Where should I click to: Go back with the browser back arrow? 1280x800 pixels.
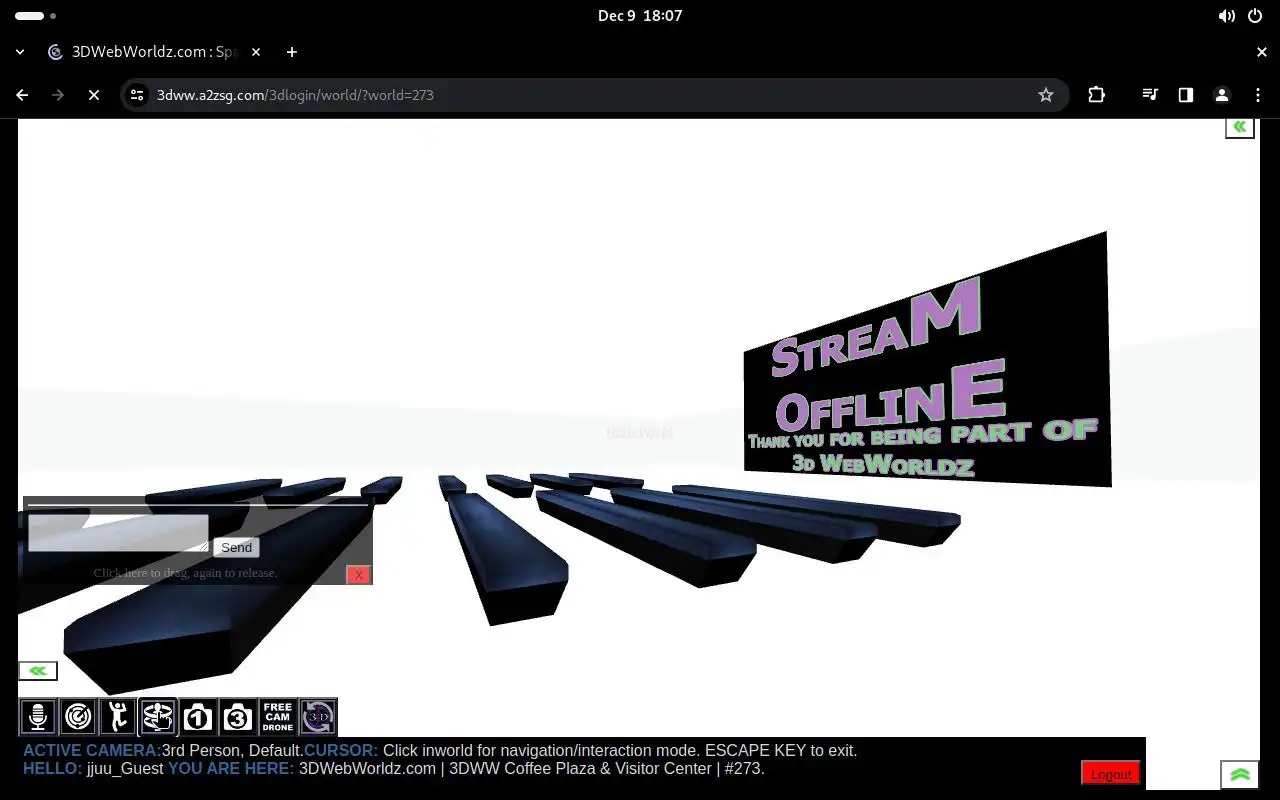[22, 95]
